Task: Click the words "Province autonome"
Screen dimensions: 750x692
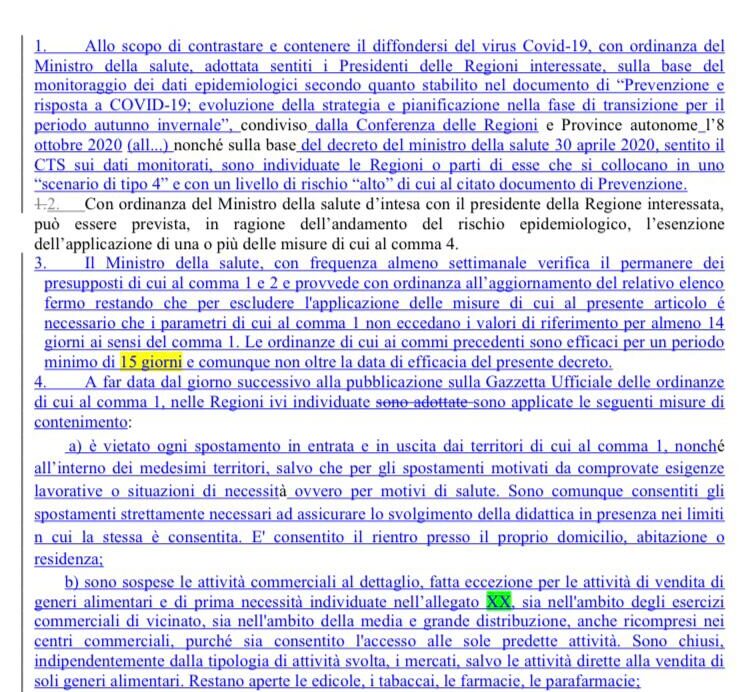Action: click(x=629, y=125)
